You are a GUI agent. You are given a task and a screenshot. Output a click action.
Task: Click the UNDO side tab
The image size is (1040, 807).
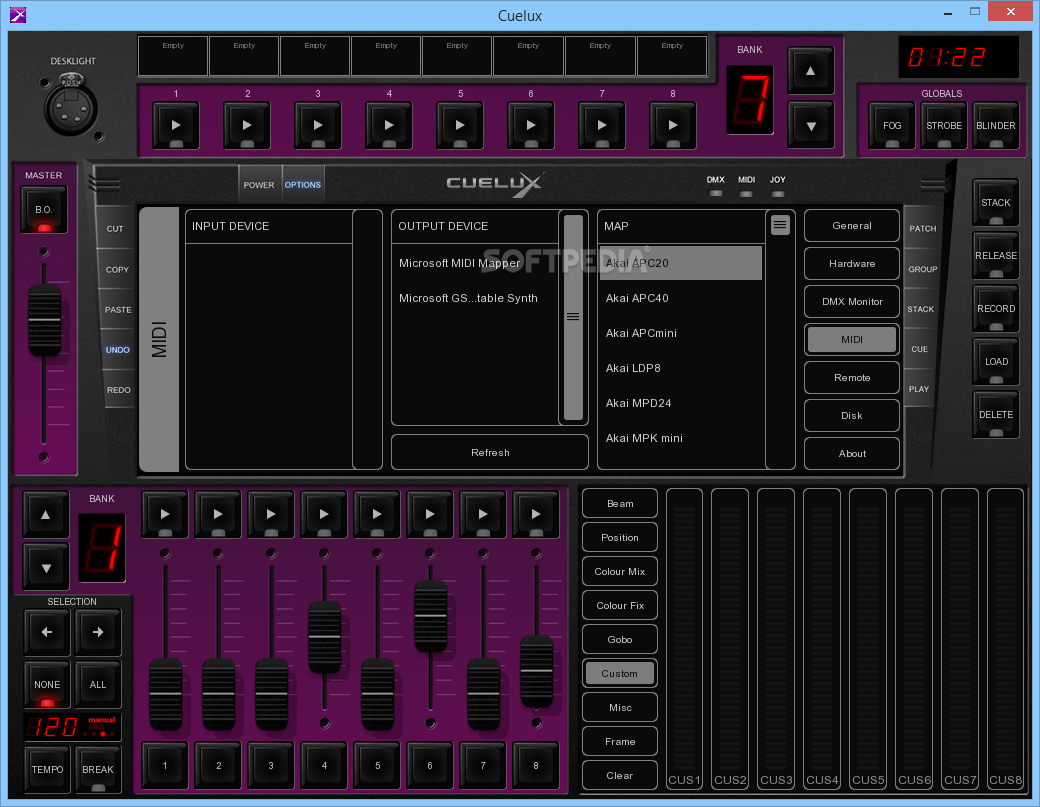tap(117, 349)
